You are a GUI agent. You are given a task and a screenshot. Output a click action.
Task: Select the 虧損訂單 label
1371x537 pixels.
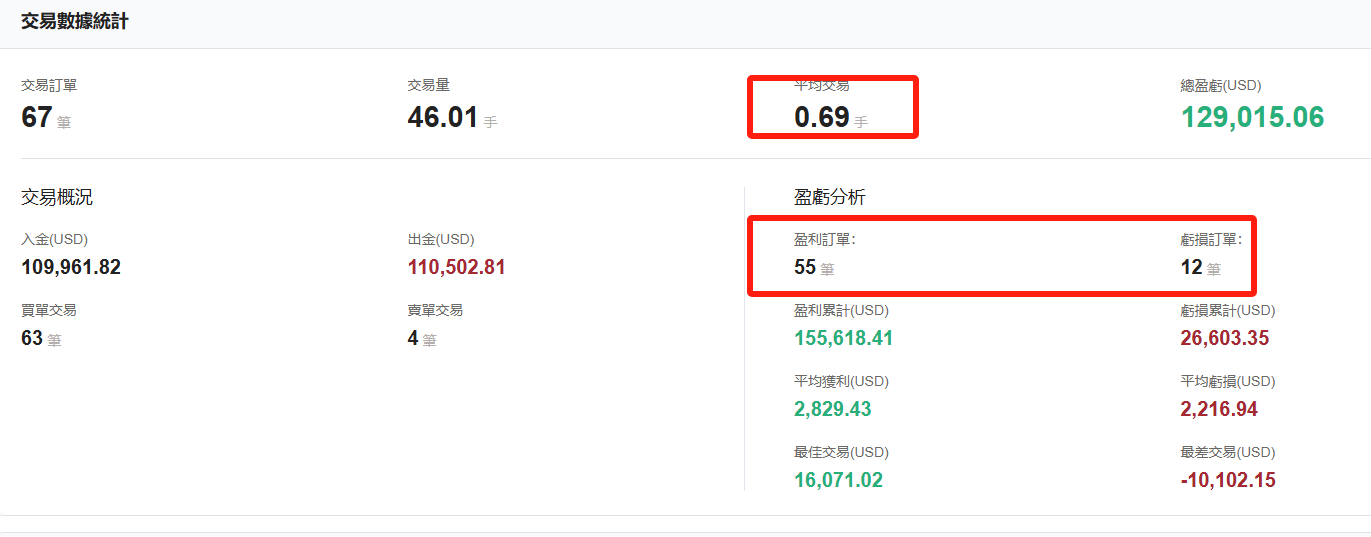click(1211, 240)
